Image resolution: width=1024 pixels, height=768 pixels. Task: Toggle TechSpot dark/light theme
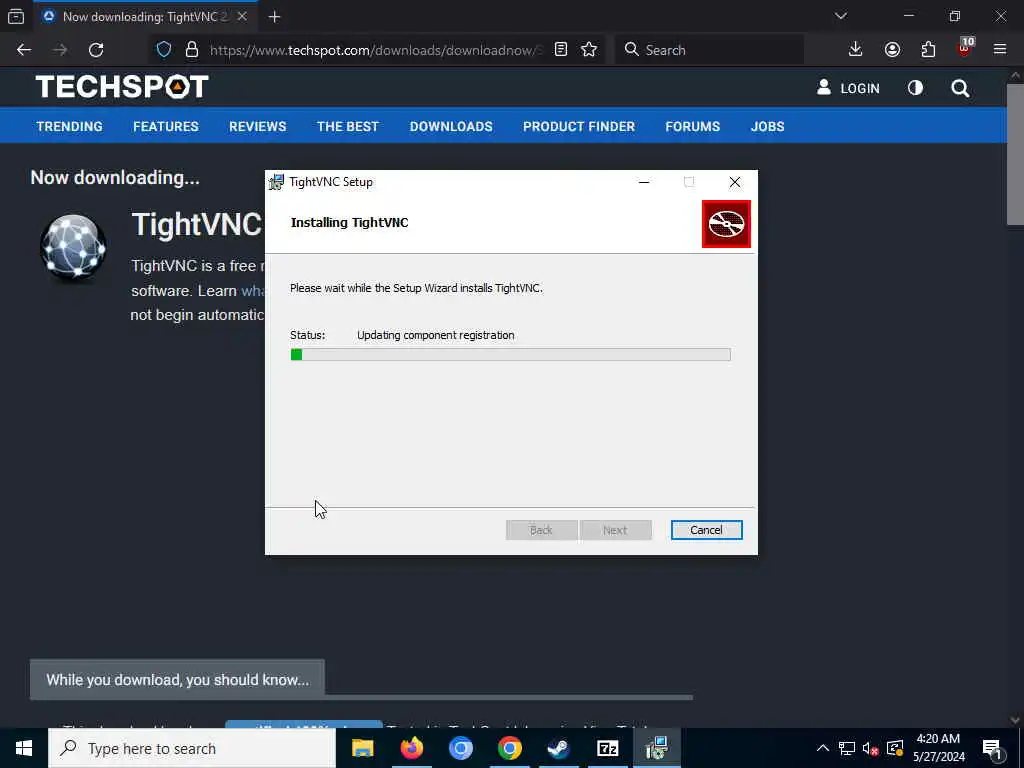pyautogui.click(x=916, y=88)
